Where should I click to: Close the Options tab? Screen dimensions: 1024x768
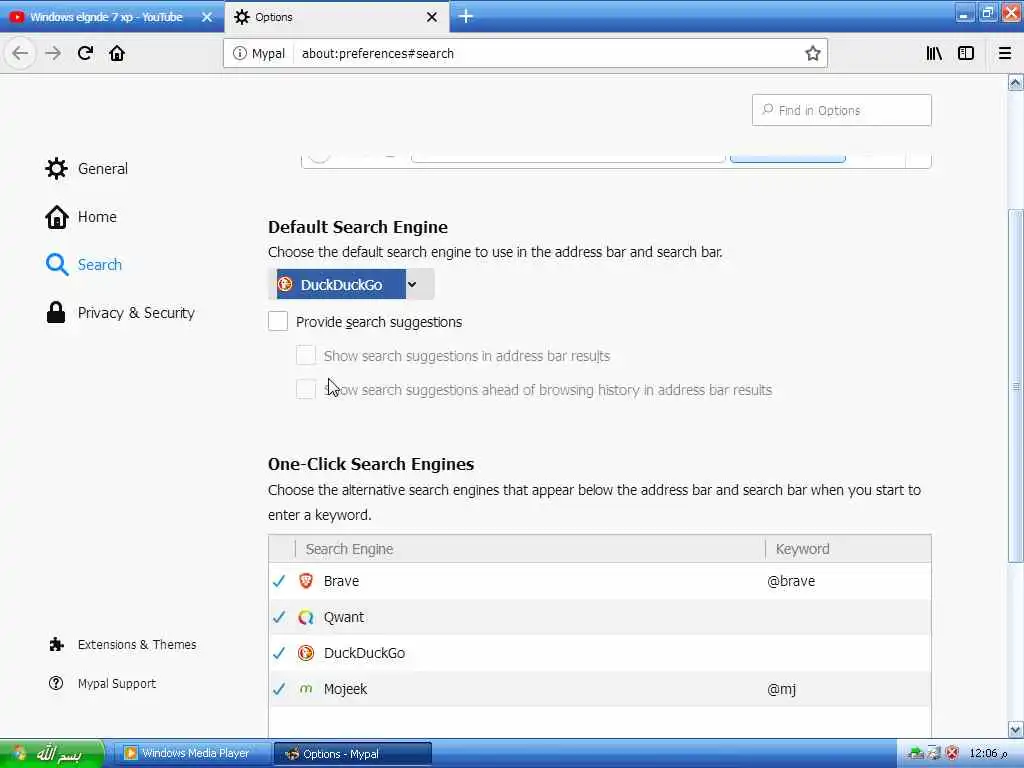(432, 17)
